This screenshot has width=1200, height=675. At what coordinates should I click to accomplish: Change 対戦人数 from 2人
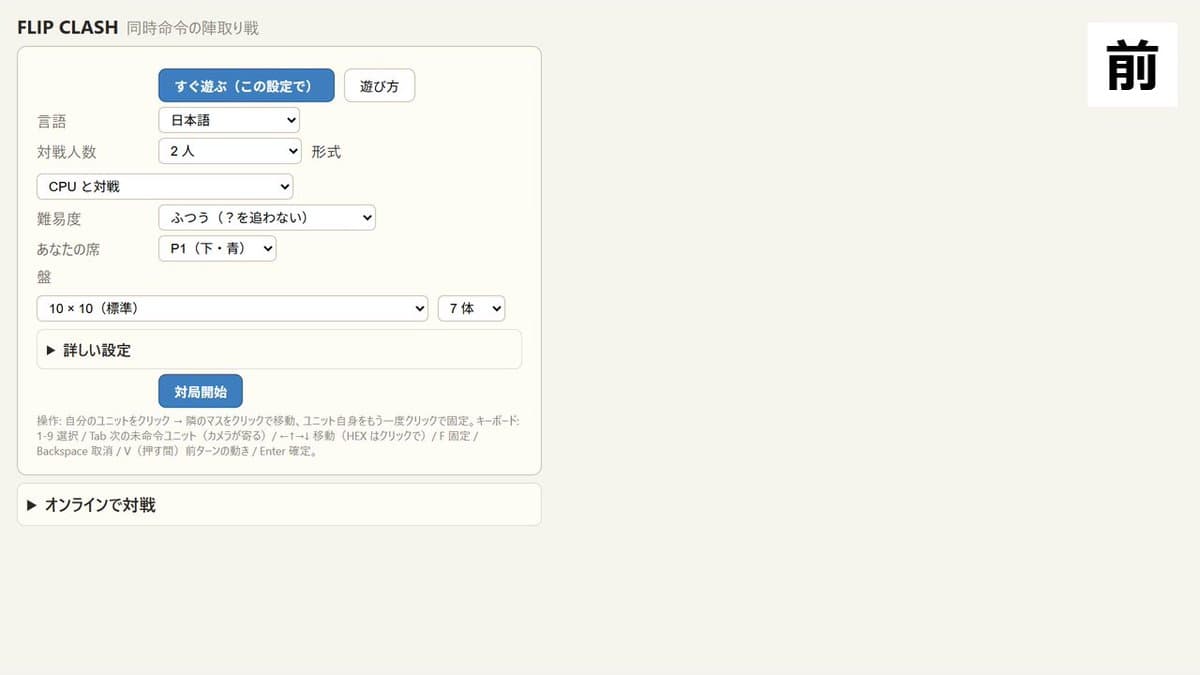pyautogui.click(x=229, y=152)
